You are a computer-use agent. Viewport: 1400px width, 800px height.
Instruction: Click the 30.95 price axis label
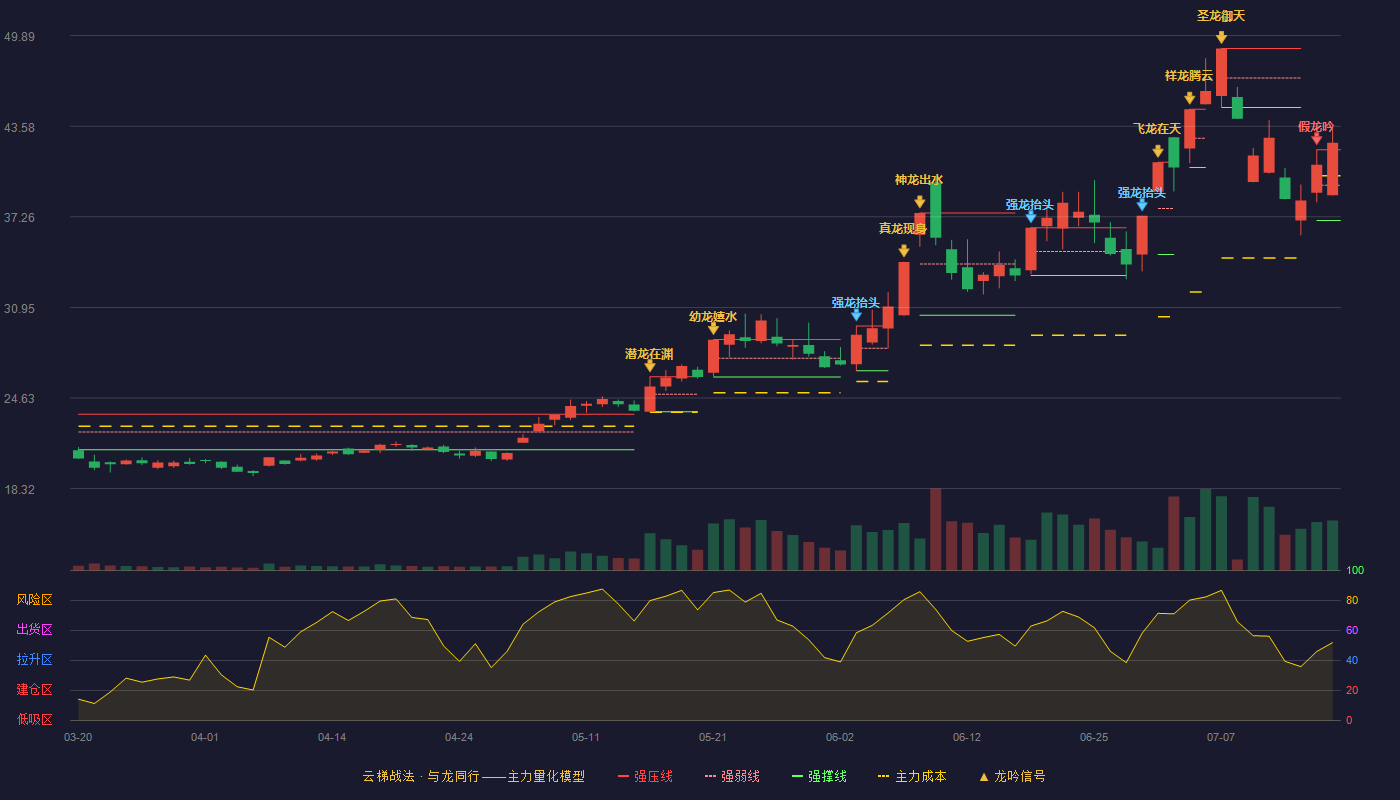click(x=20, y=309)
